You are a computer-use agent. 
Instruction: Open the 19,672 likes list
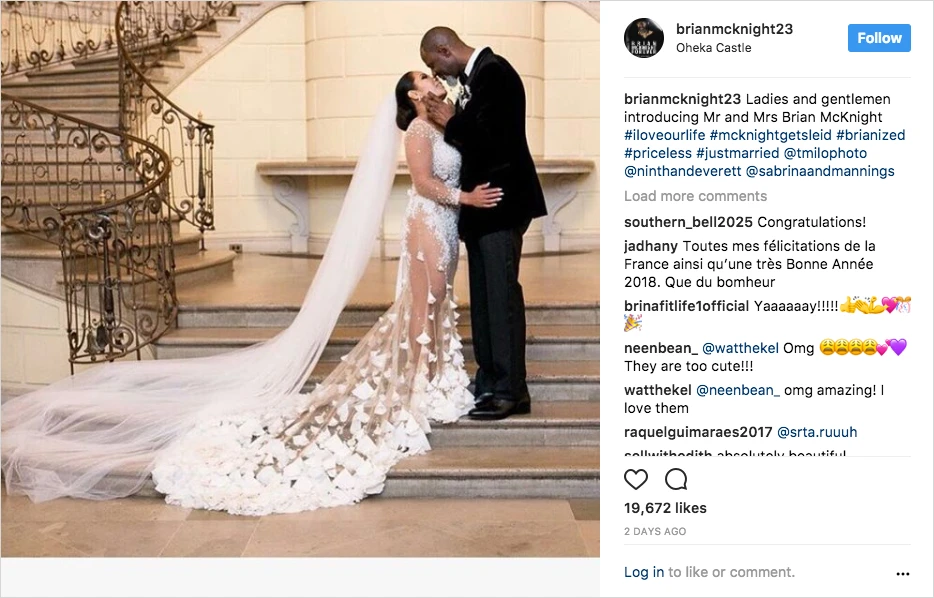(665, 508)
